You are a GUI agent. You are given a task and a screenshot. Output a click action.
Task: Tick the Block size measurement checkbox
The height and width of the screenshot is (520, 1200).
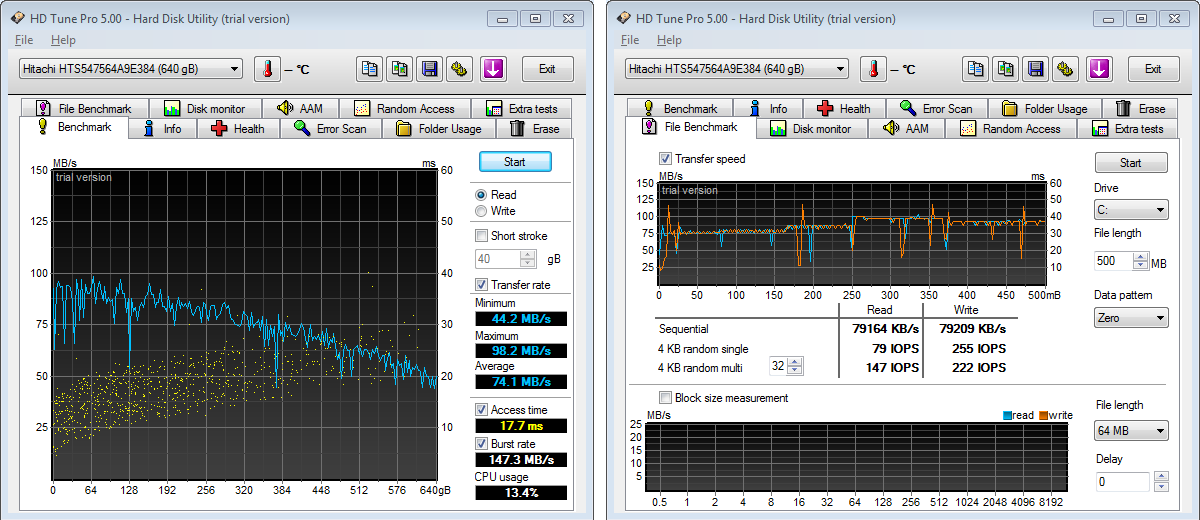tap(666, 398)
